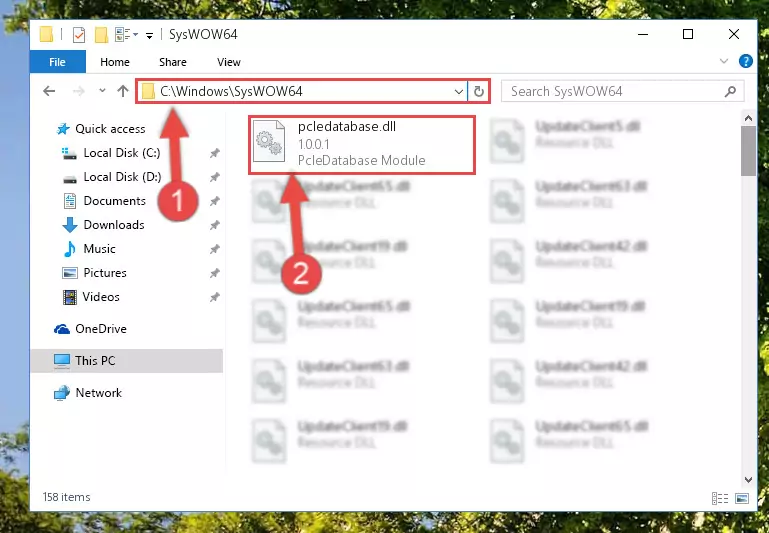769x533 pixels.
Task: Open Downloads in the navigation pane
Action: [x=114, y=225]
